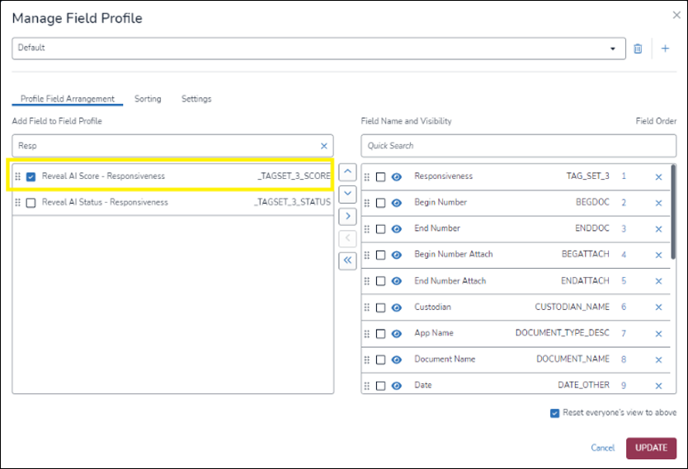Remove Responsiveness field with X icon
688x469 pixels.
pos(658,176)
